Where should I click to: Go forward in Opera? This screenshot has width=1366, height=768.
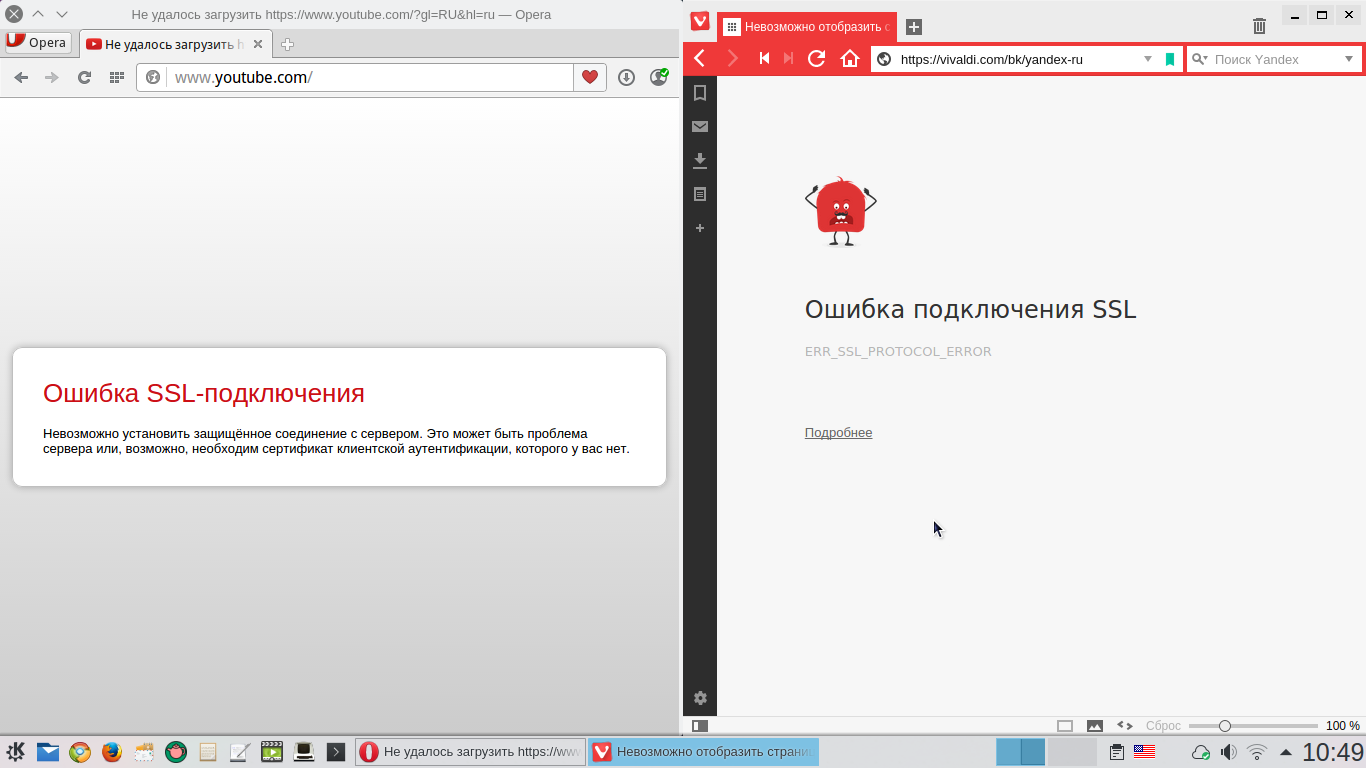52,77
